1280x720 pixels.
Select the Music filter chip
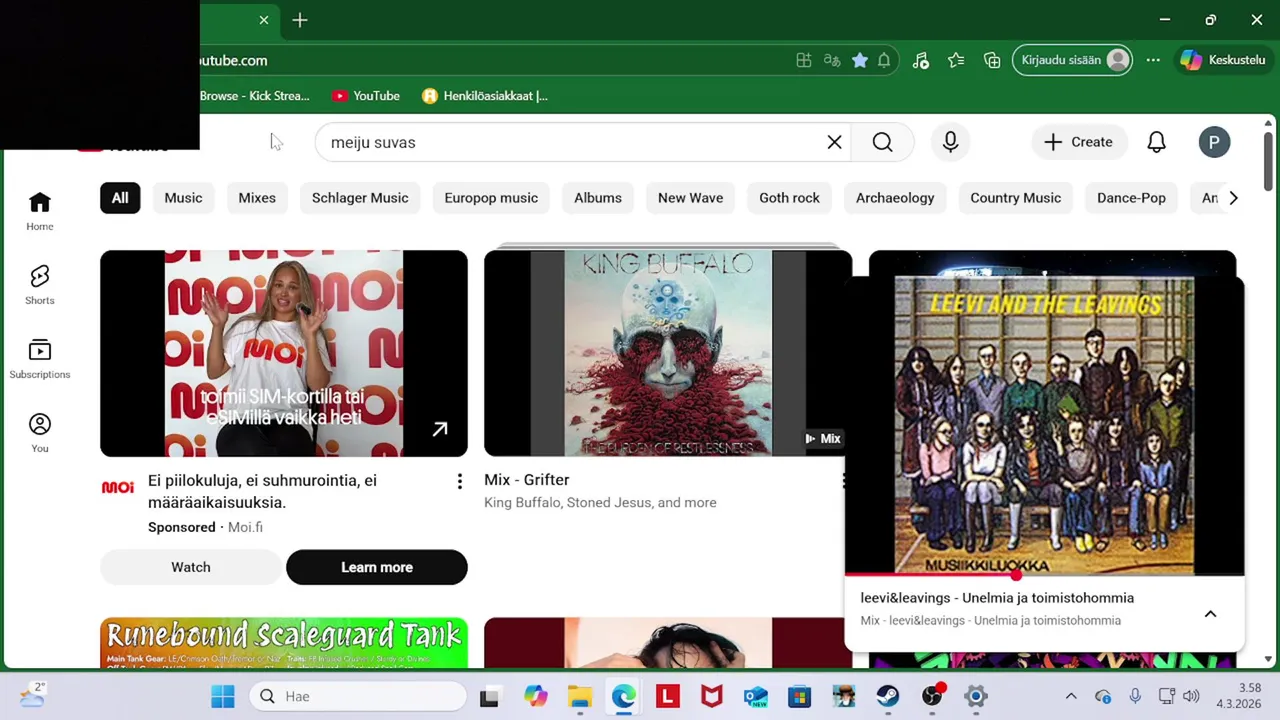click(183, 198)
